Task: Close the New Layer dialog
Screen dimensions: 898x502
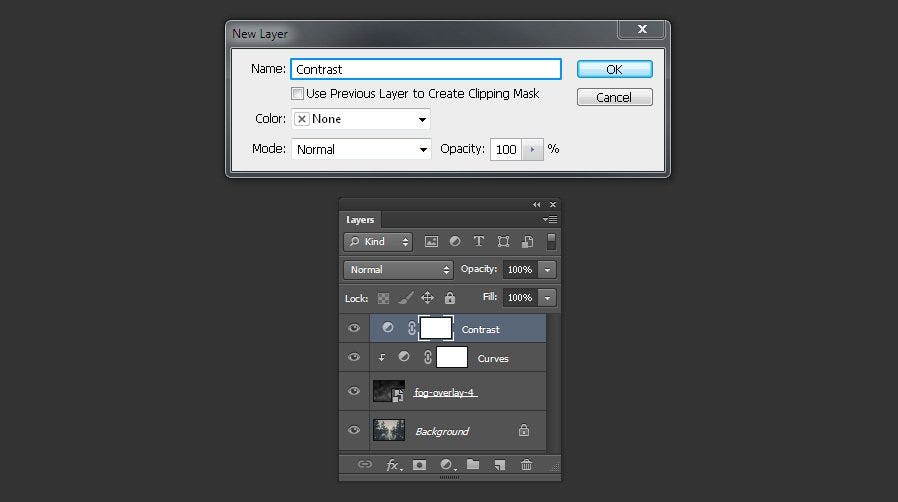Action: pos(642,29)
